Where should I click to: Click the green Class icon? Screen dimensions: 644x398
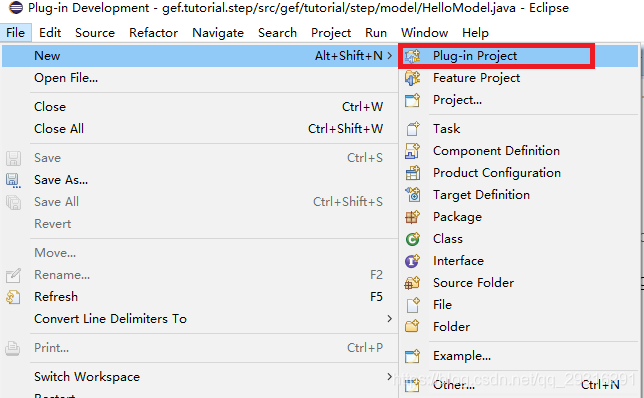pyautogui.click(x=413, y=239)
